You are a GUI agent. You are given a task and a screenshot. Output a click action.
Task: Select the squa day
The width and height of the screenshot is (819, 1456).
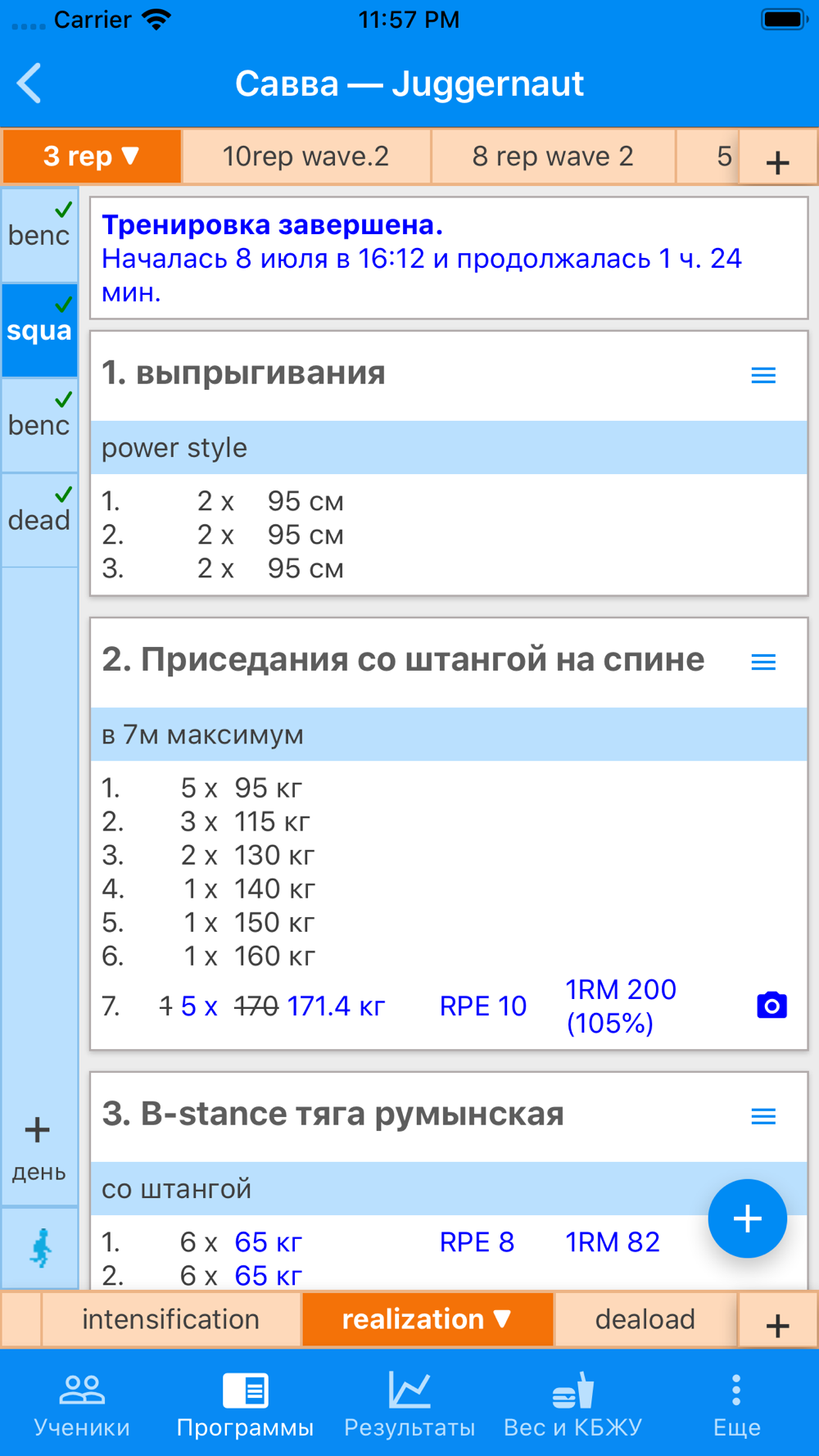point(39,330)
